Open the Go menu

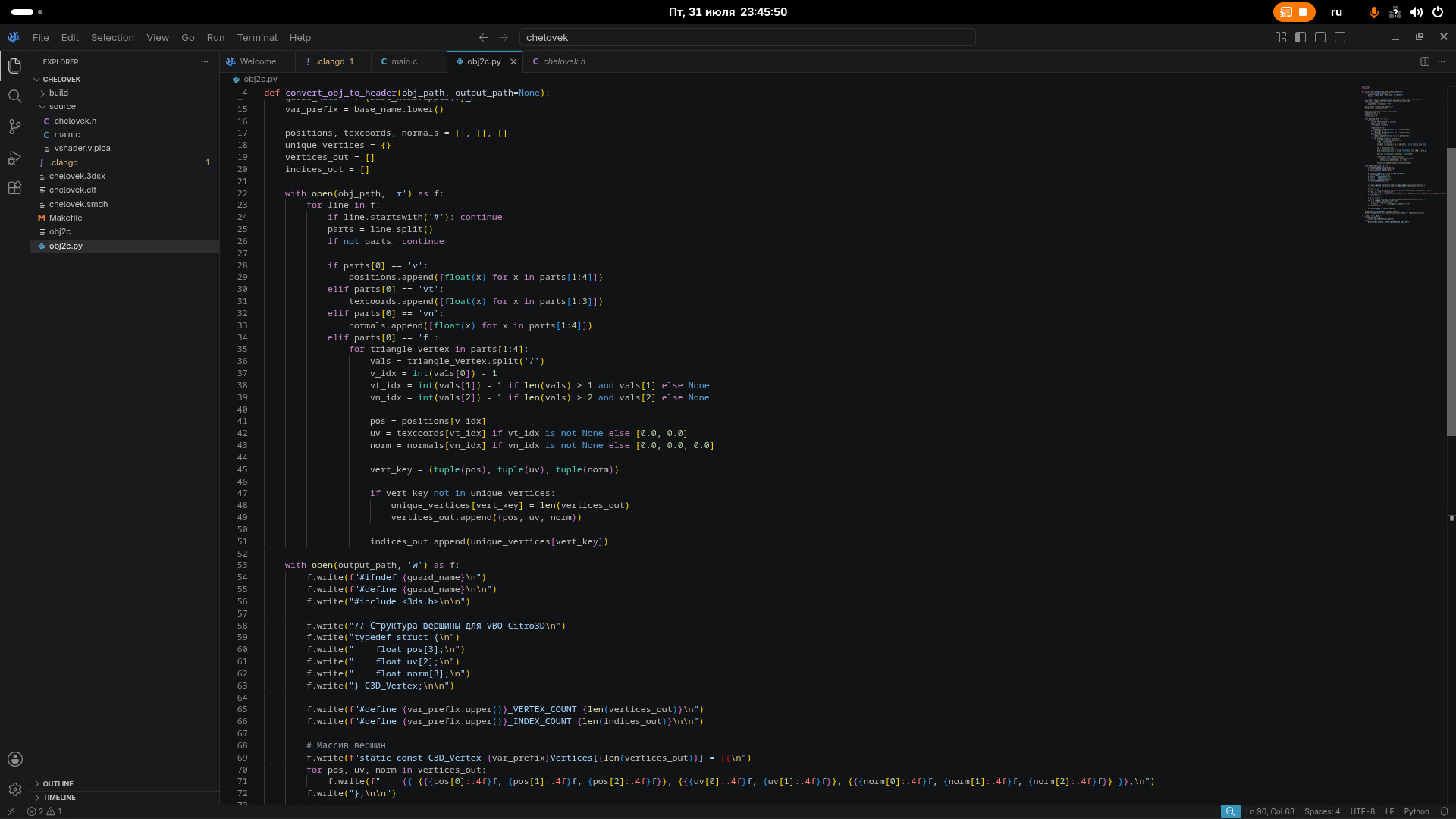pos(188,37)
